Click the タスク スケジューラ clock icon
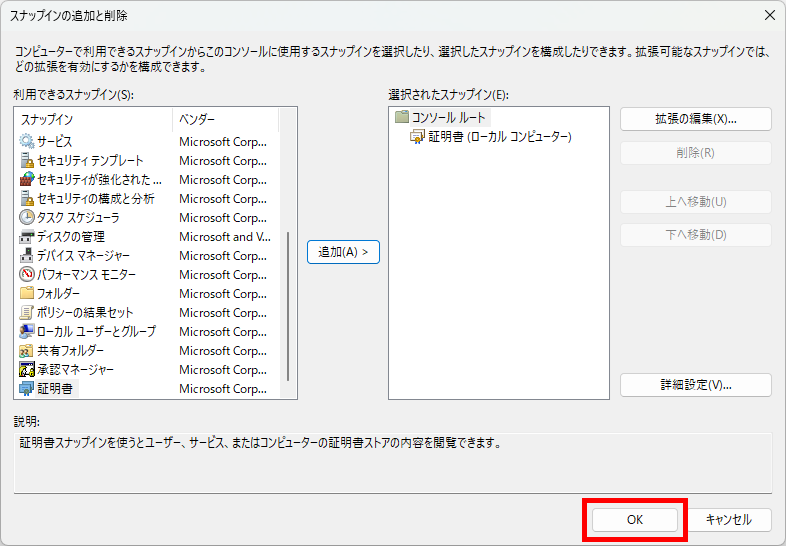 pos(27,218)
